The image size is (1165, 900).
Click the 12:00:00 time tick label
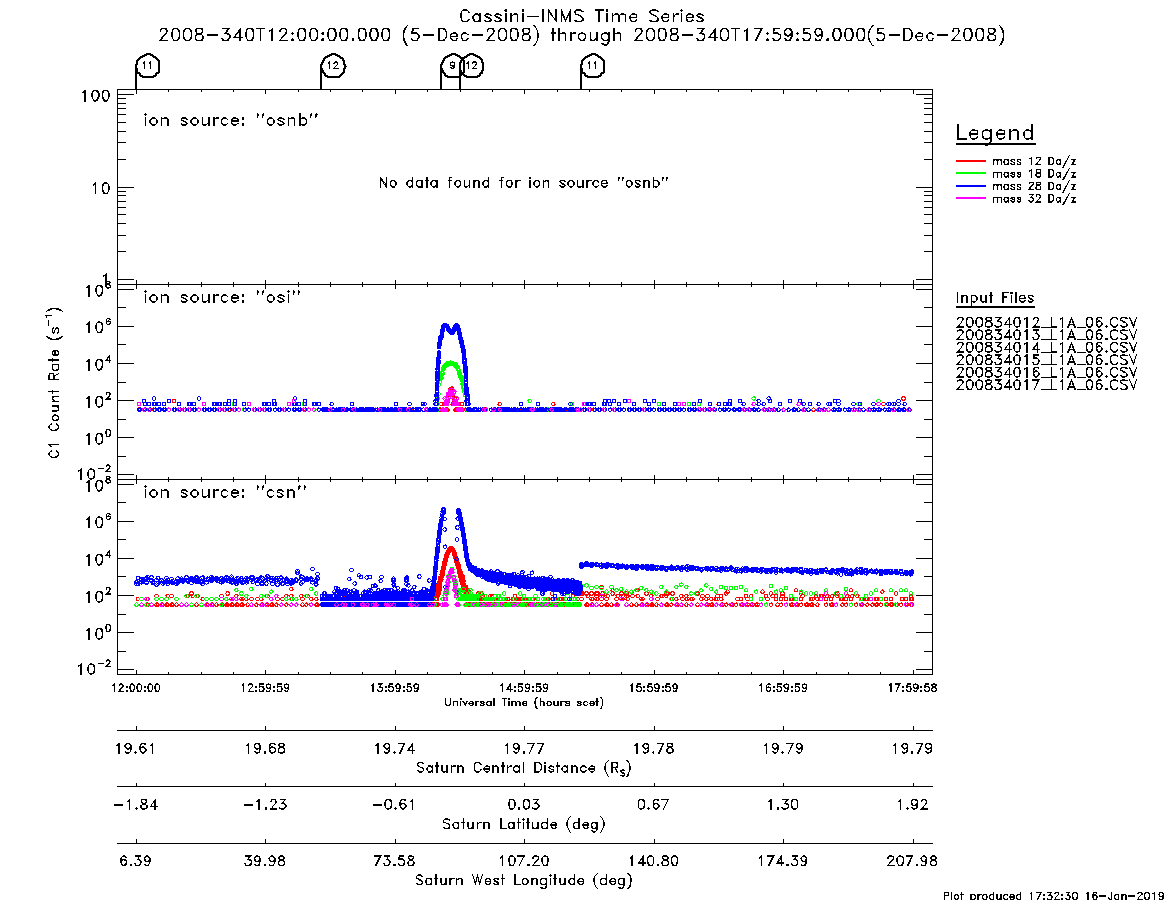[135, 688]
